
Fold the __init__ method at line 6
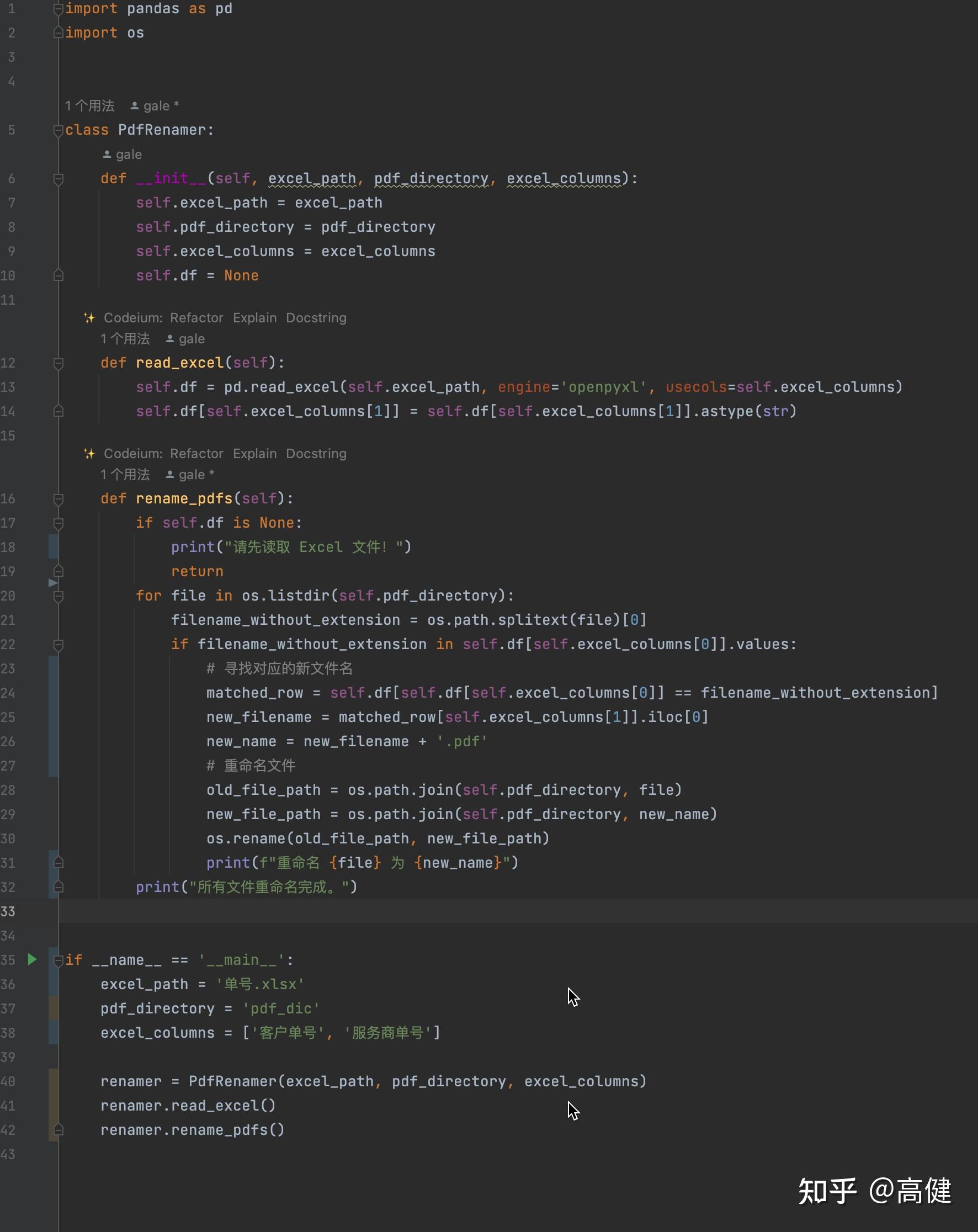pyautogui.click(x=58, y=179)
